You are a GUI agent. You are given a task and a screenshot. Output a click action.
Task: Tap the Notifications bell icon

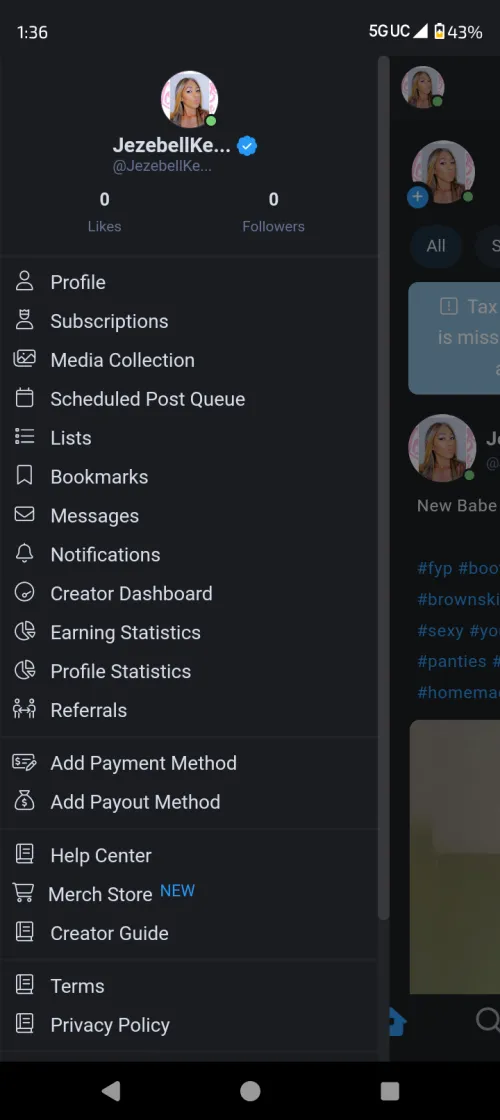pos(24,554)
